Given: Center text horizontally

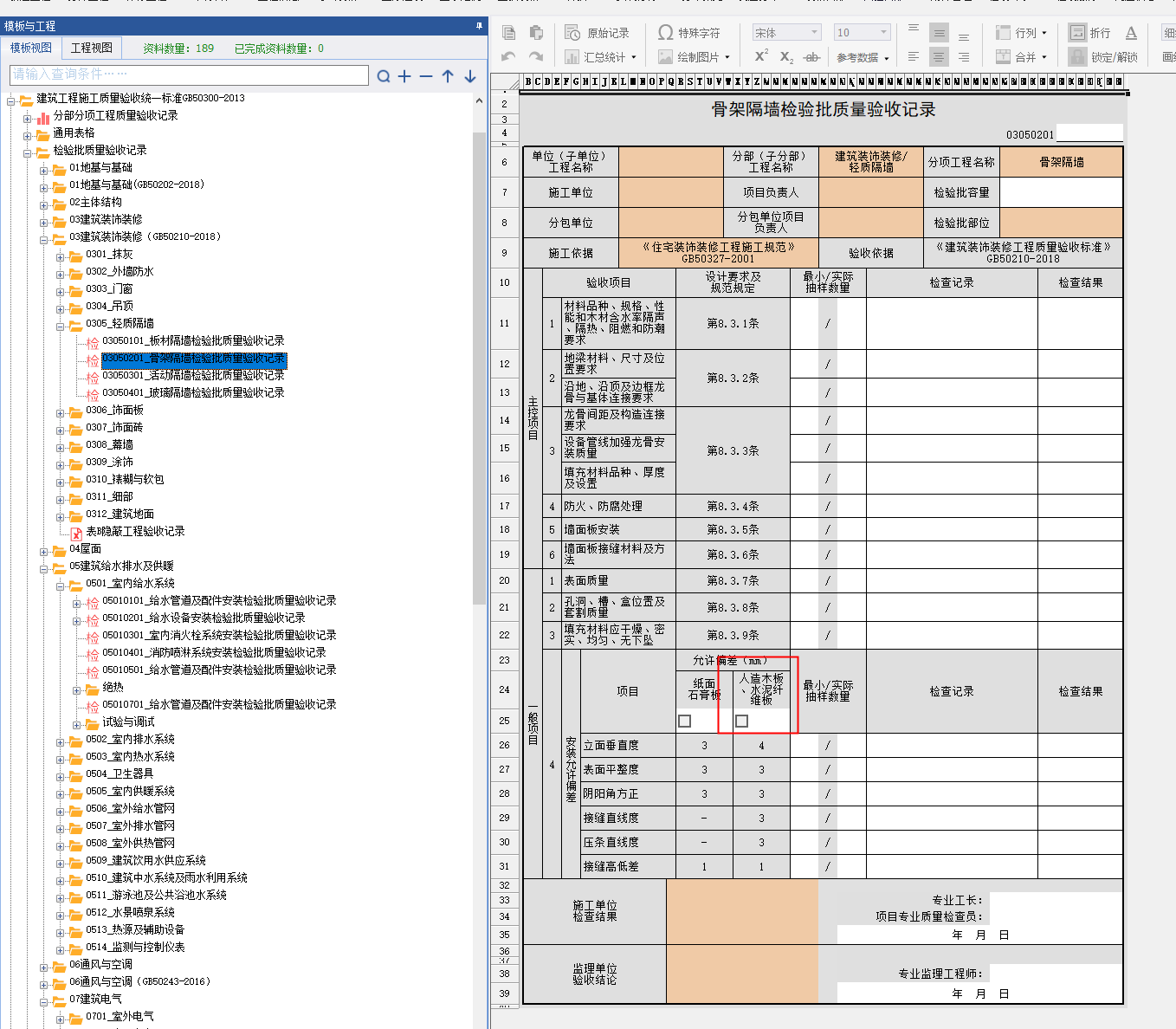Looking at the screenshot, I should pyautogui.click(x=939, y=57).
